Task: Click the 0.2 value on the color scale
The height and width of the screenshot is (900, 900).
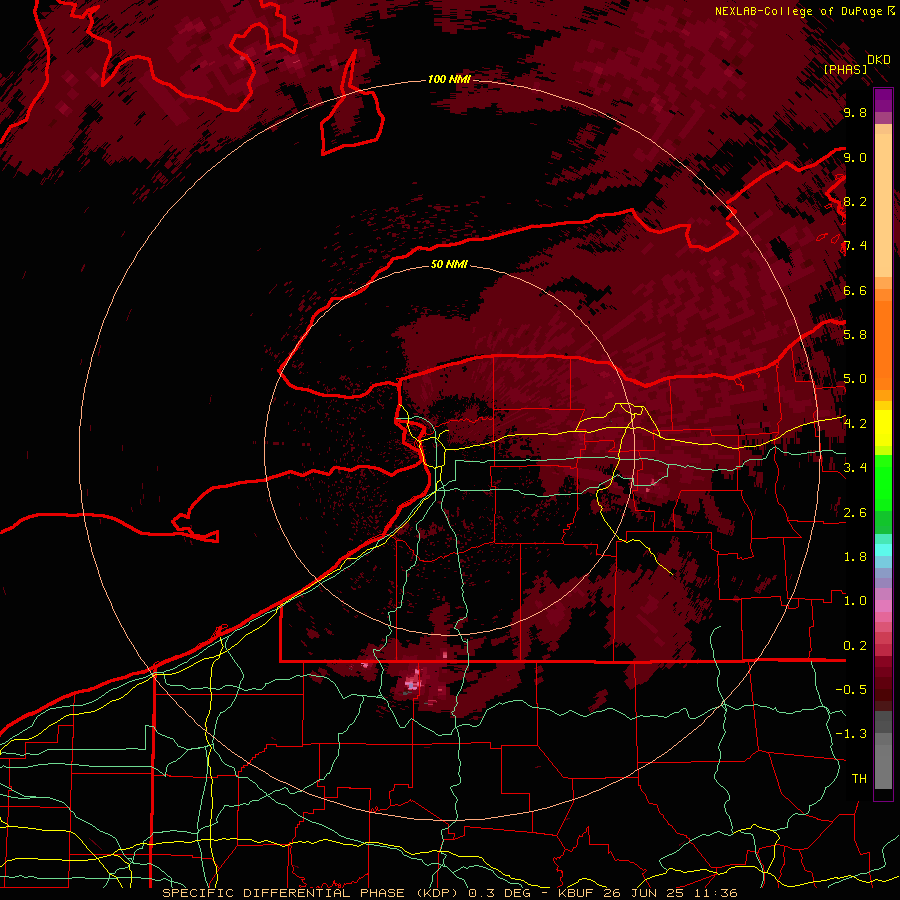Action: (x=855, y=646)
